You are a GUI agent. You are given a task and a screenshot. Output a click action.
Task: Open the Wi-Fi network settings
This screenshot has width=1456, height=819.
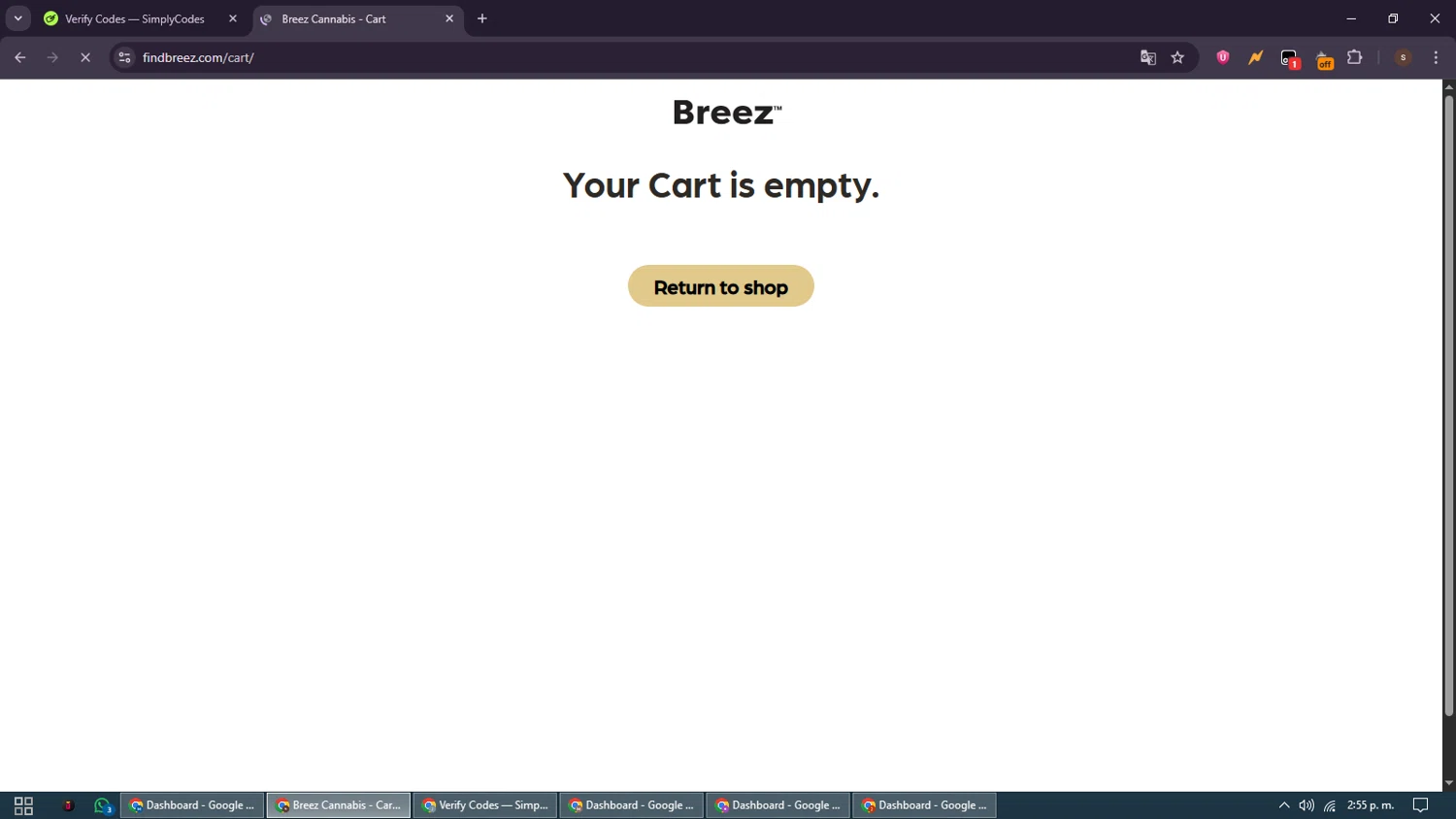coord(1330,805)
